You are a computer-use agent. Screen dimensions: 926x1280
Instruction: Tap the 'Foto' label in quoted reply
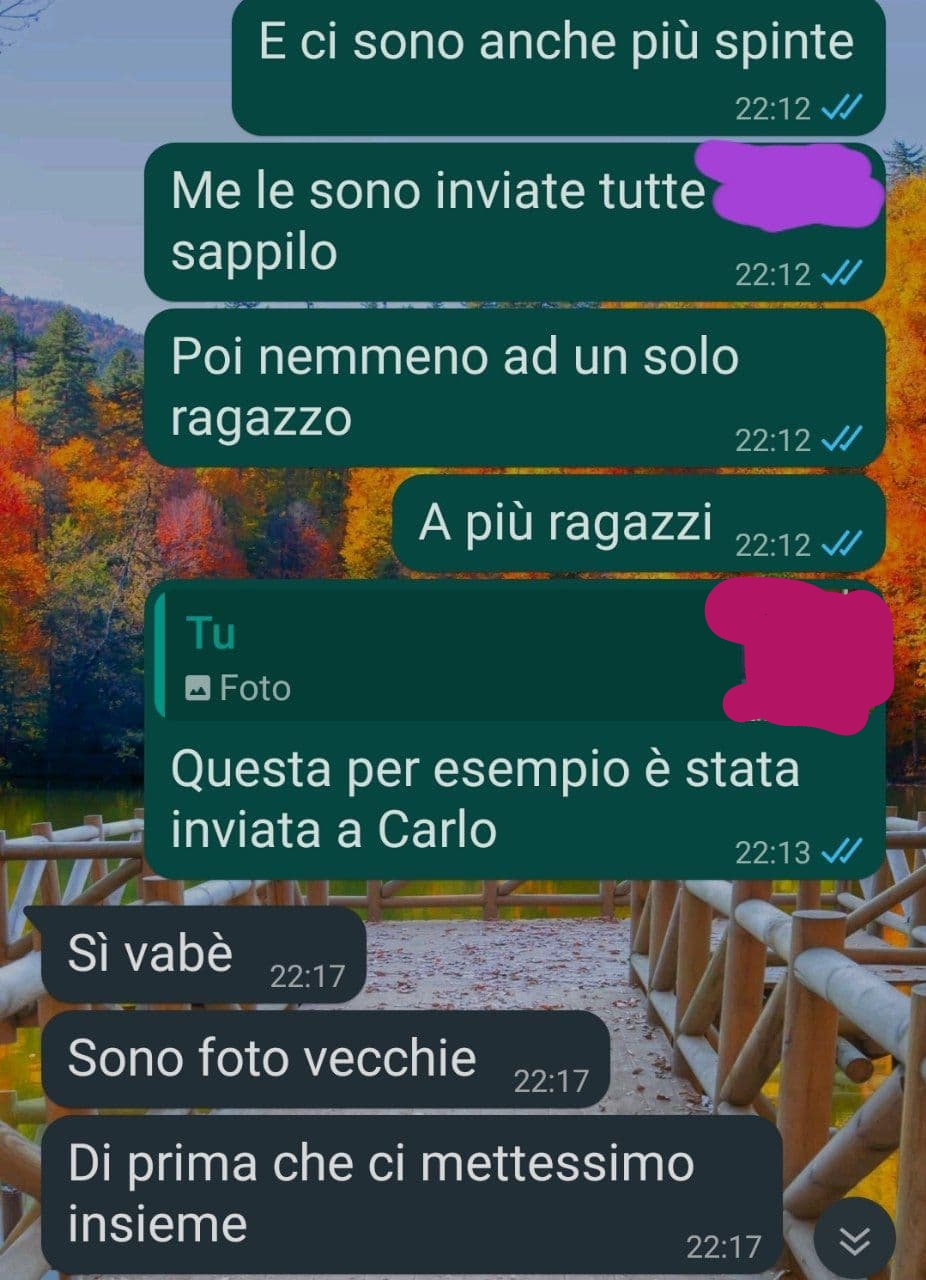coord(255,688)
